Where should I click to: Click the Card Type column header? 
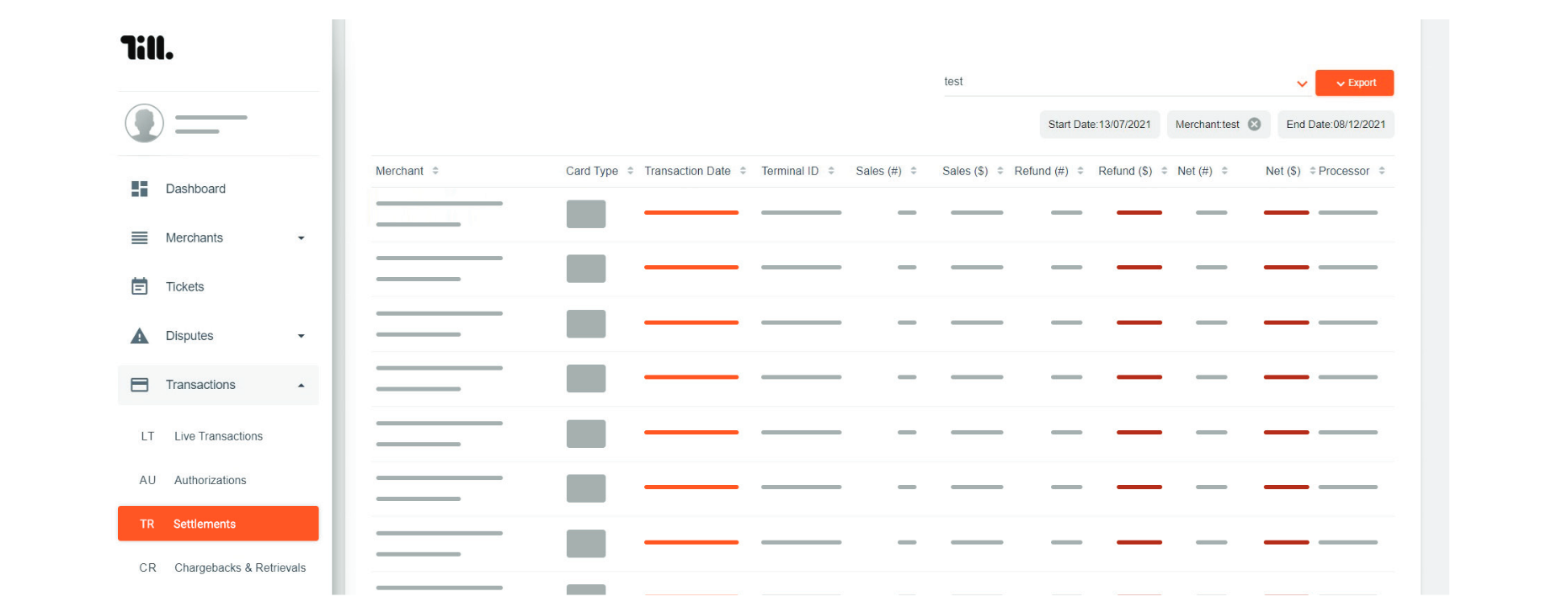click(x=592, y=171)
